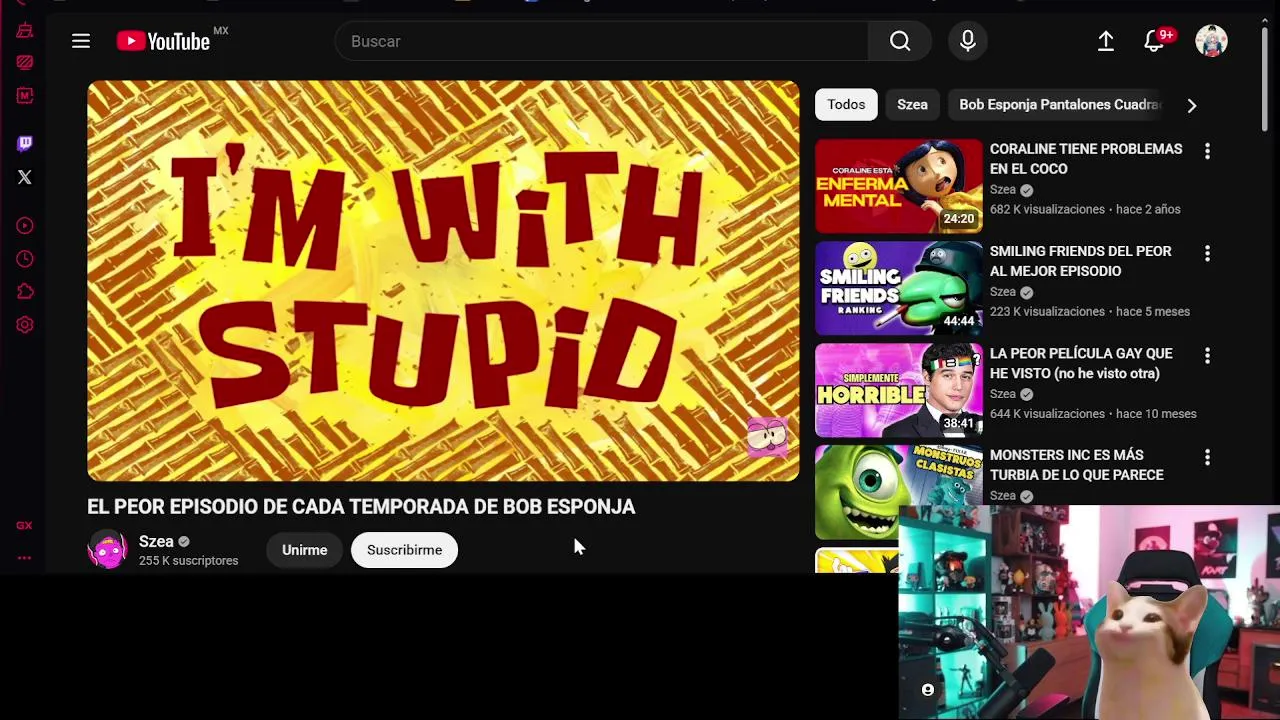
Task: Select the Szea filter chip
Action: click(912, 104)
